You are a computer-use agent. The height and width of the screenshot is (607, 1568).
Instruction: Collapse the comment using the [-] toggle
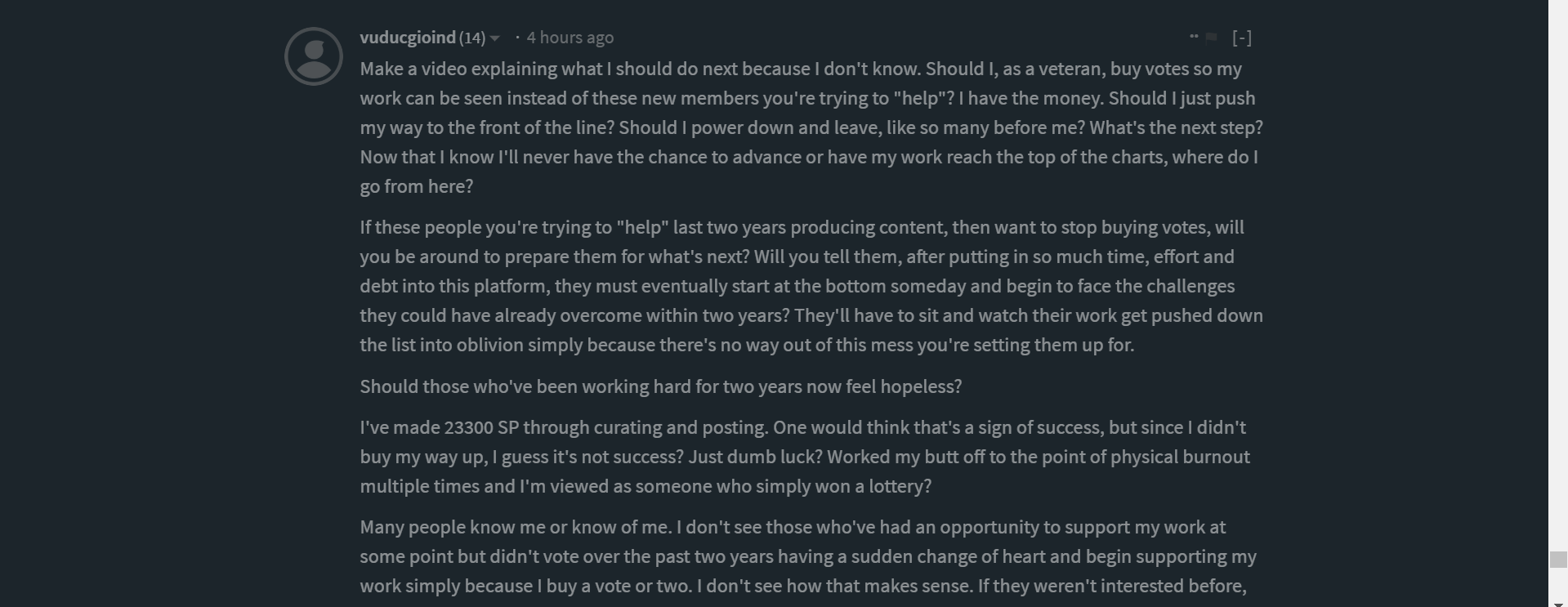(x=1241, y=38)
